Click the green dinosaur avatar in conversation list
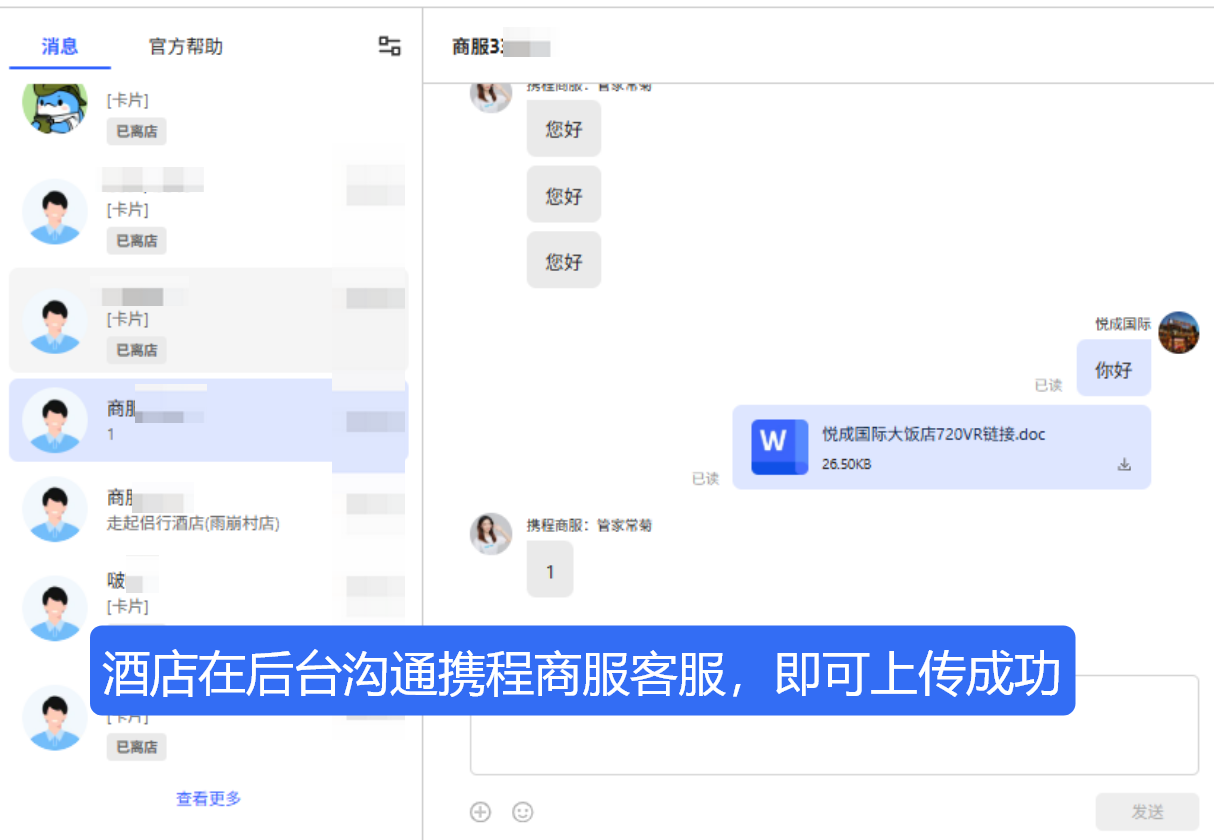Image resolution: width=1214 pixels, height=840 pixels. click(x=55, y=107)
